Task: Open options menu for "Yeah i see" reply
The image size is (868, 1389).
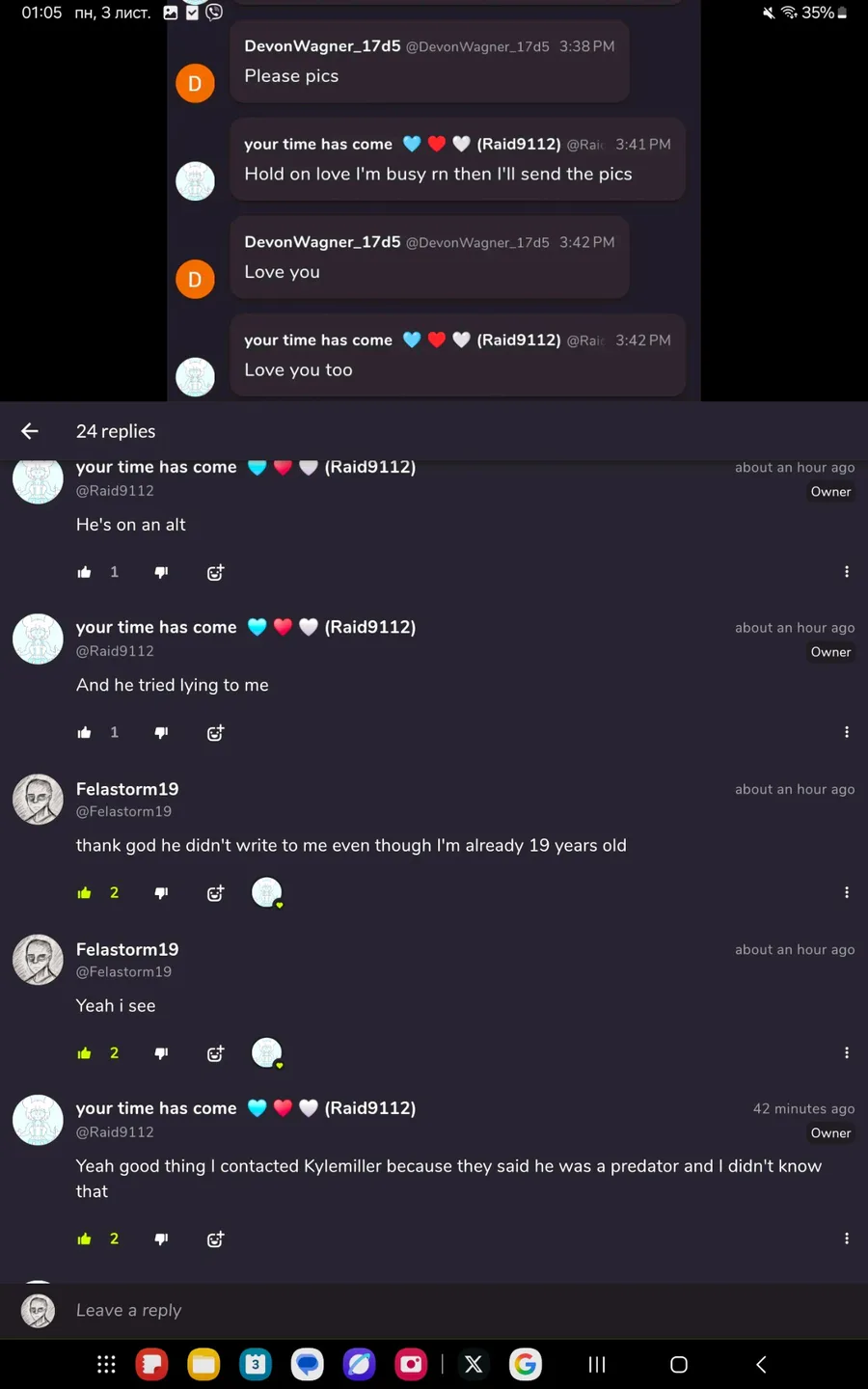Action: [847, 1053]
